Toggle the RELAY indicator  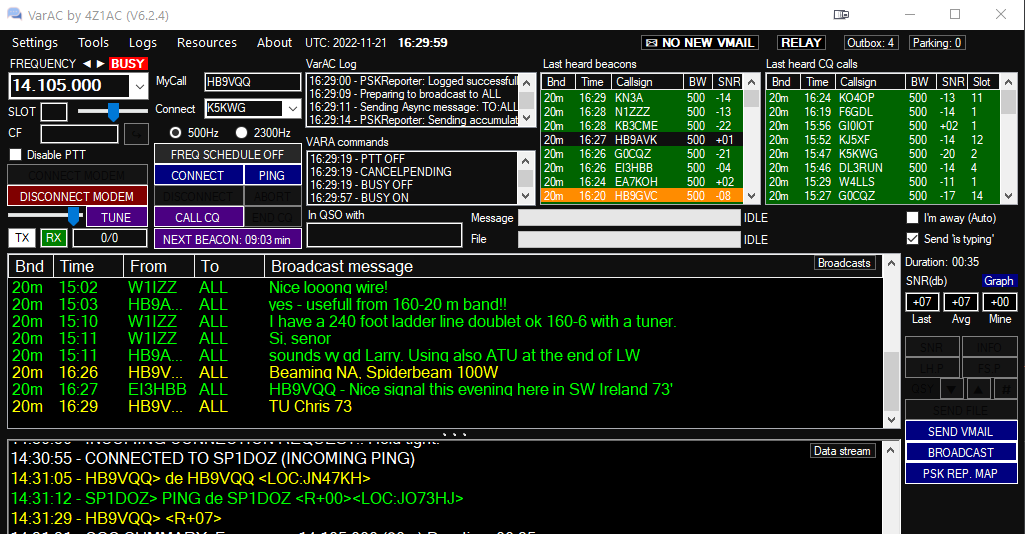tap(801, 42)
